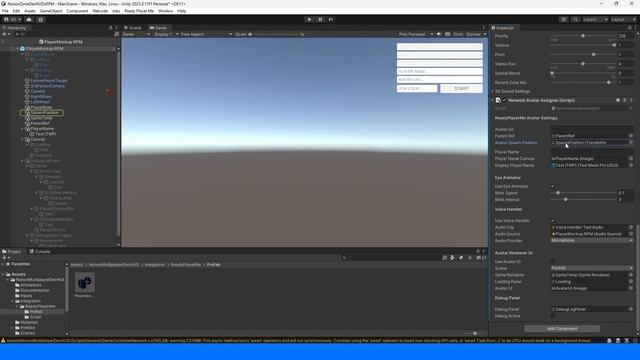Open the Netcode menu
The width and height of the screenshot is (640, 360).
(x=100, y=11)
